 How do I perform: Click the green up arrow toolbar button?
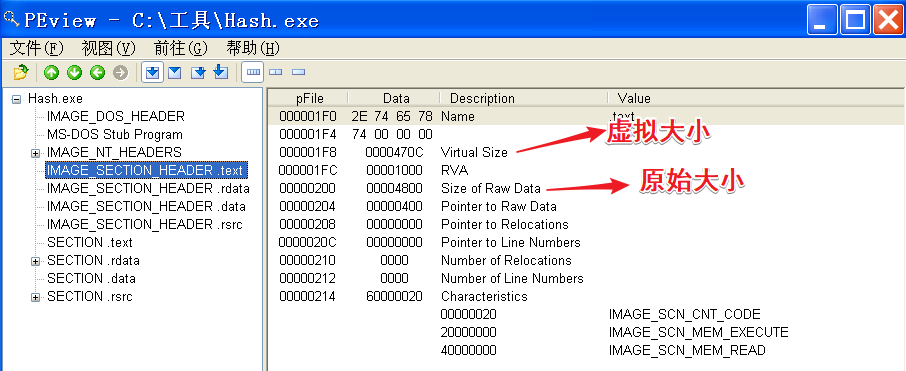pyautogui.click(x=51, y=72)
